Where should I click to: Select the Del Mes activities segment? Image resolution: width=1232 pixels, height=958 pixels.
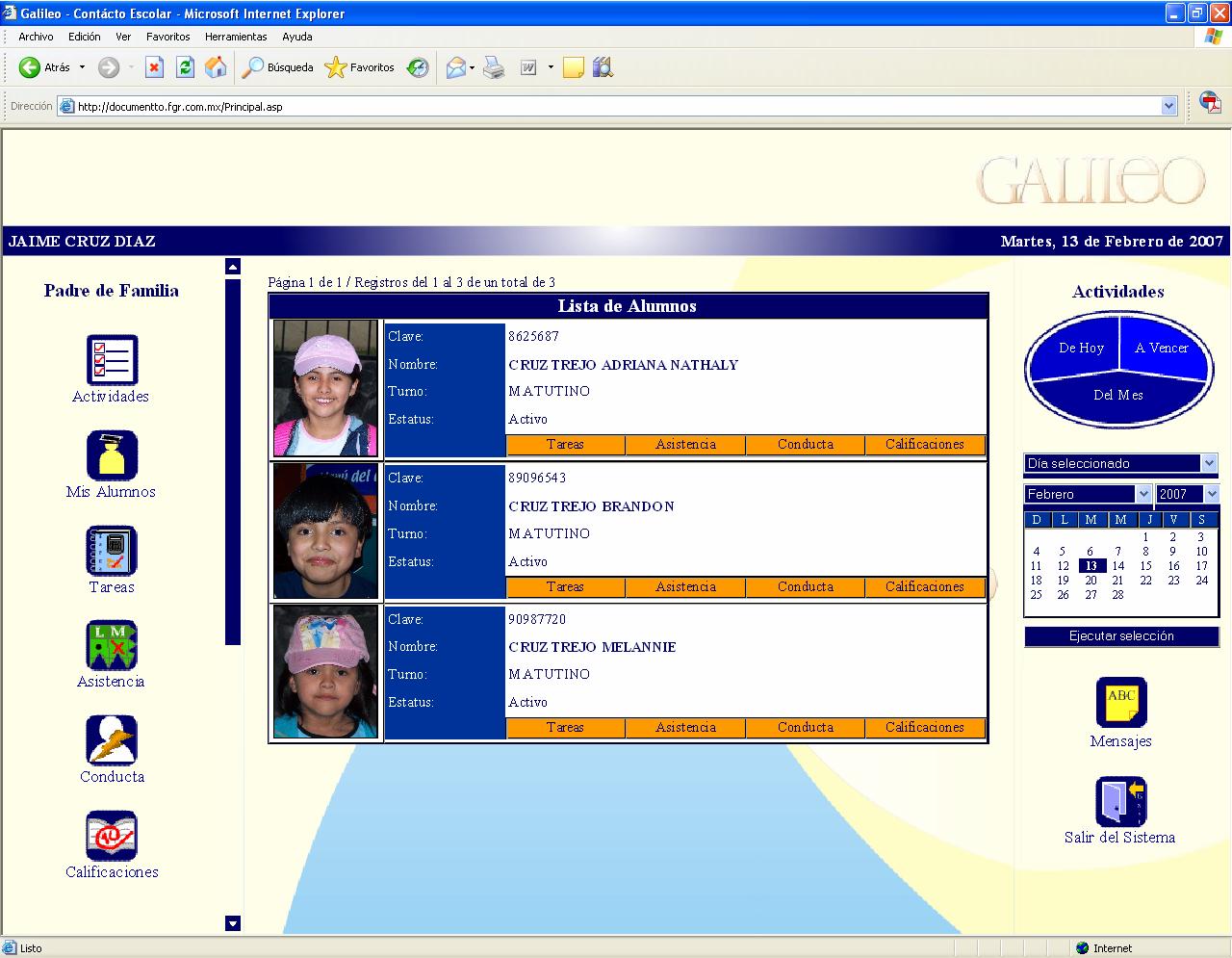tap(1118, 396)
